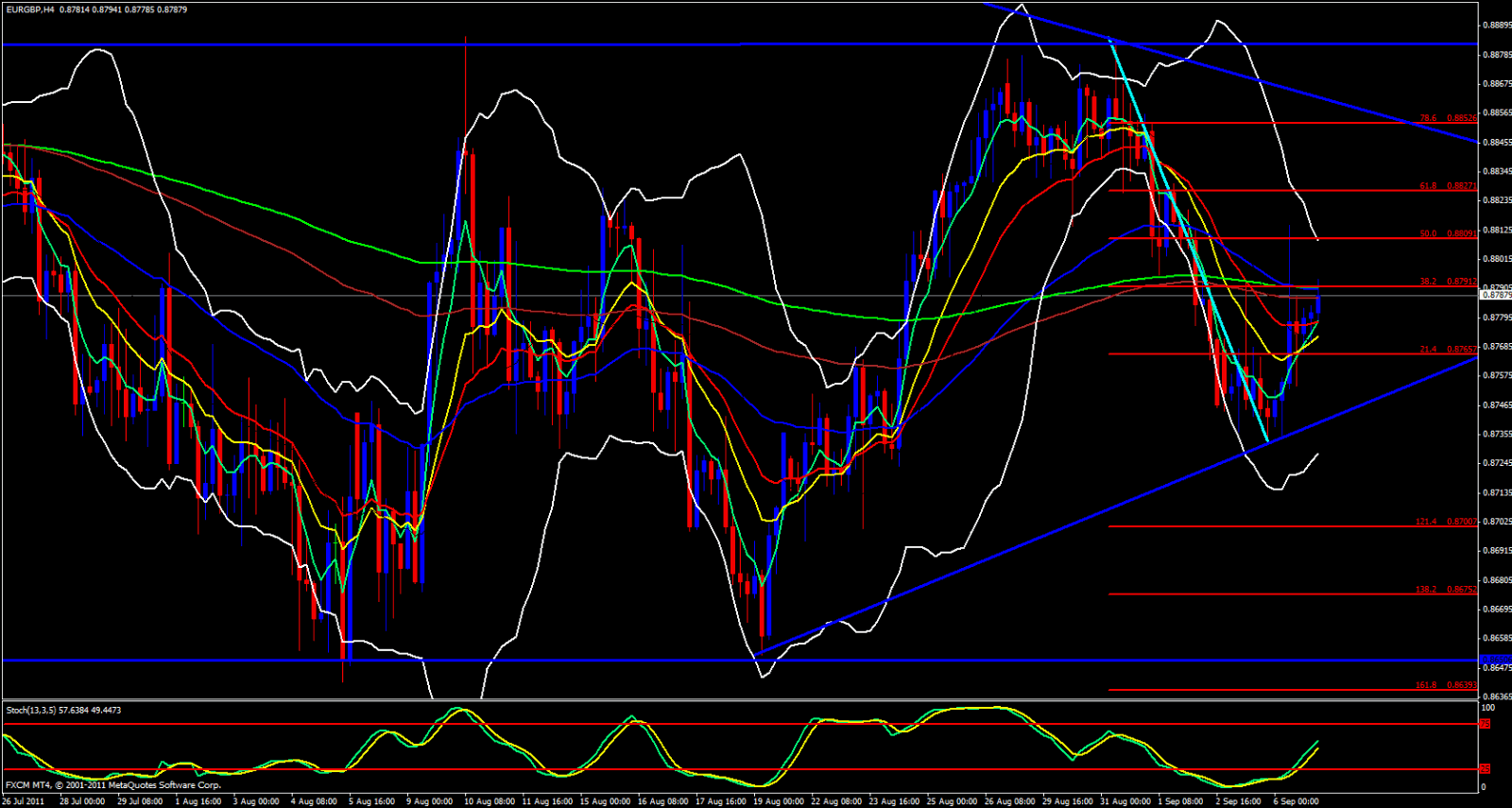Click the 78.6 Fibonacci level label
The height and width of the screenshot is (808, 1512).
[1447, 118]
